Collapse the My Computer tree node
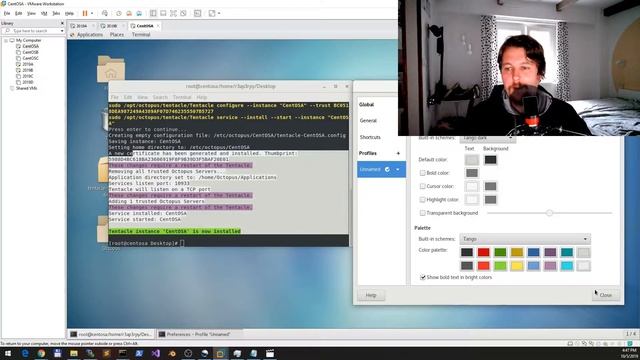The height and width of the screenshot is (360, 640). tap(6, 40)
